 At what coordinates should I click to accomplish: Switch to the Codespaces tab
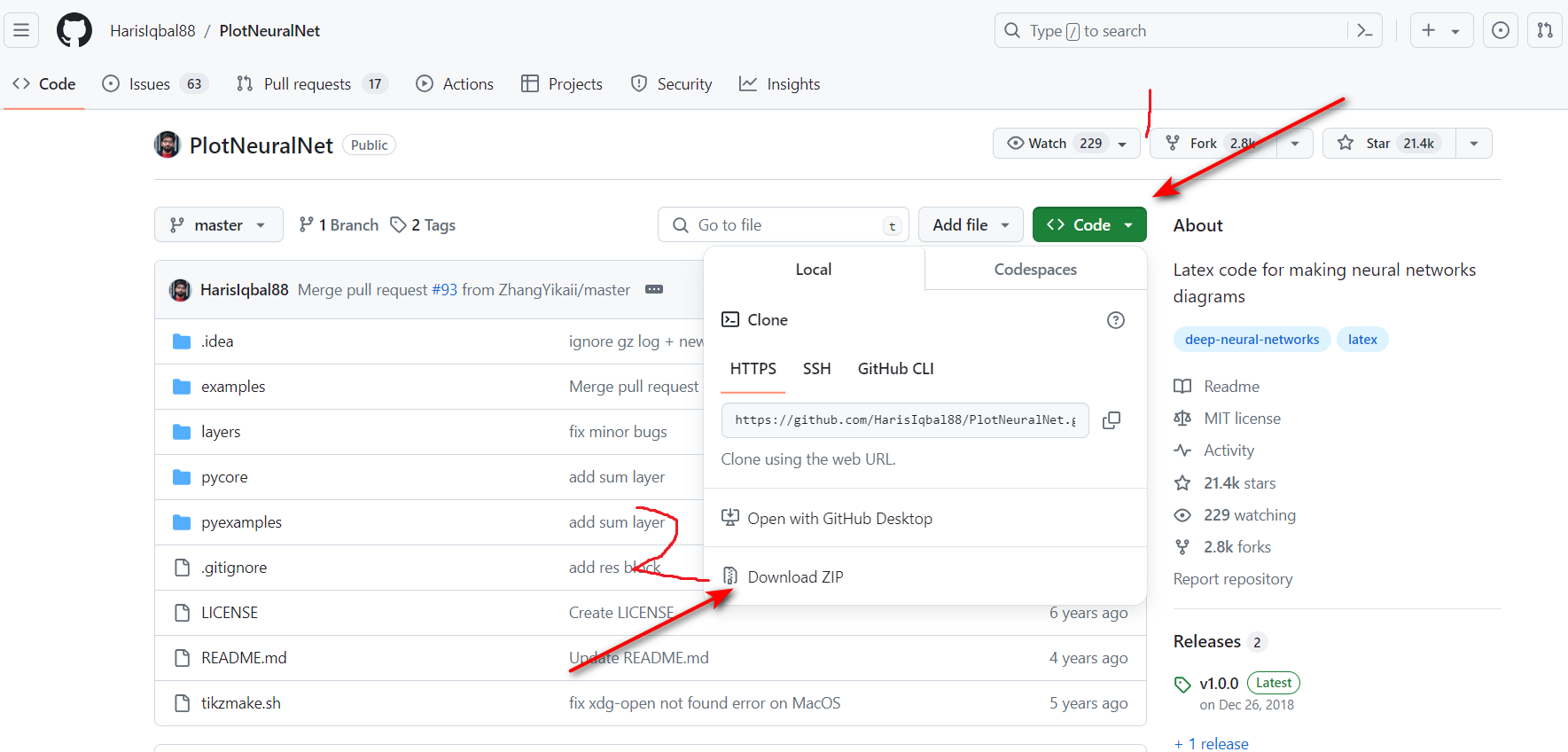(1035, 269)
